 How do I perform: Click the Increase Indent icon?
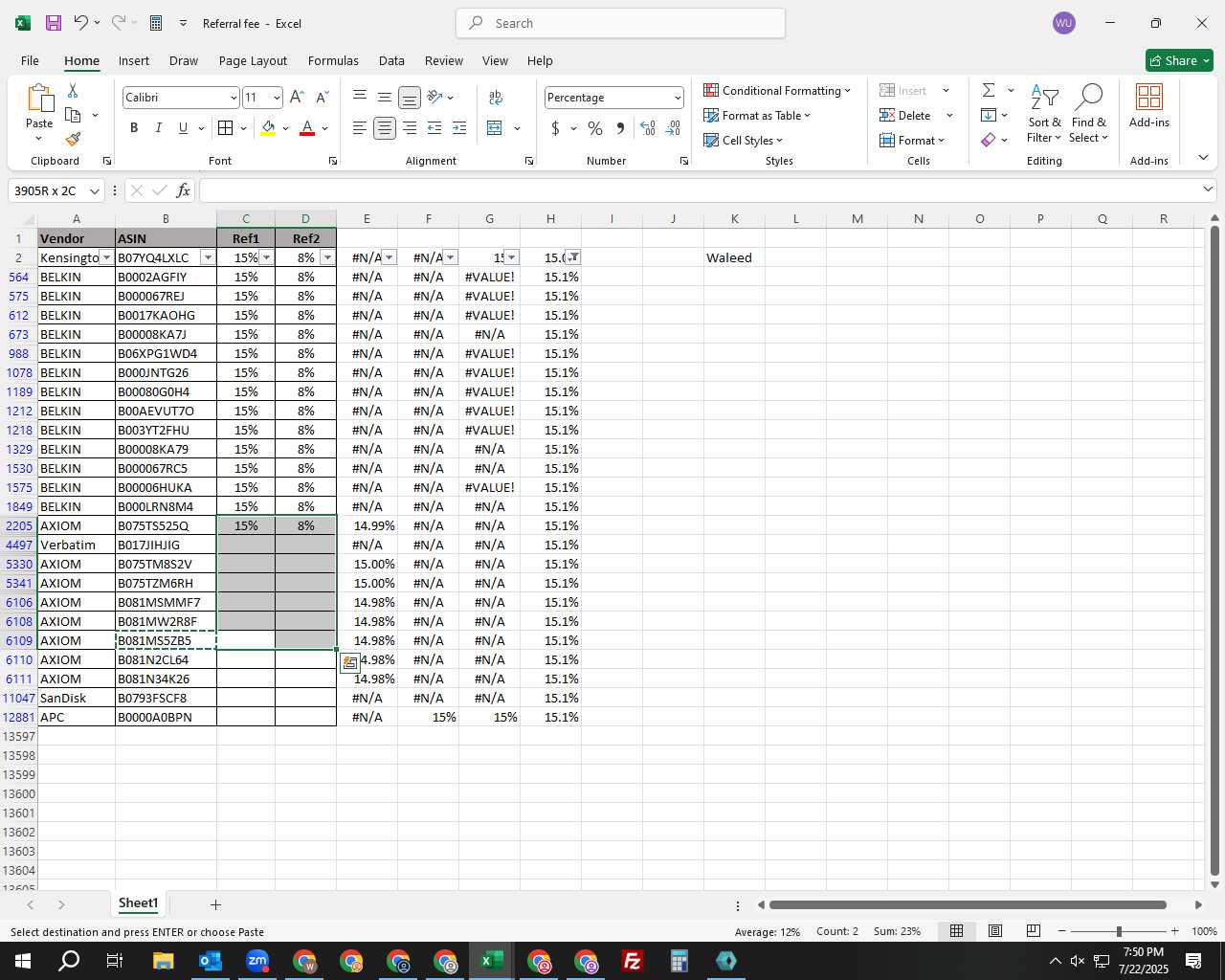coord(459,128)
